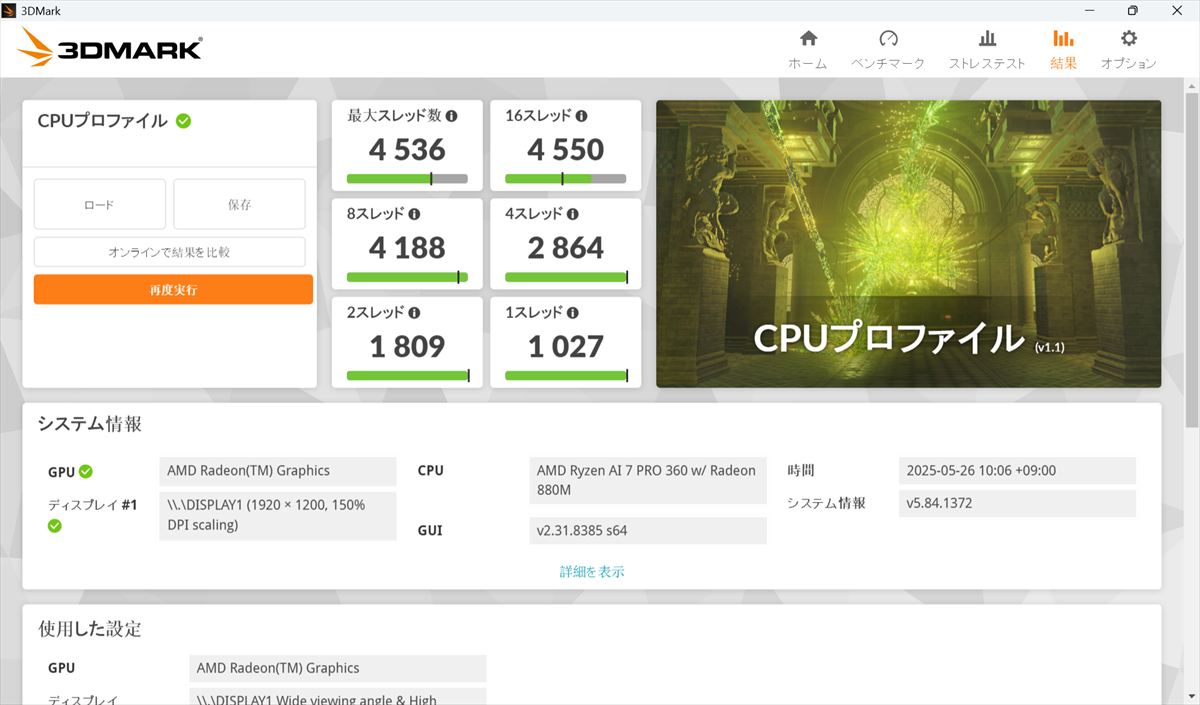Show info for 8スレッド score
This screenshot has width=1200, height=705.
point(414,214)
